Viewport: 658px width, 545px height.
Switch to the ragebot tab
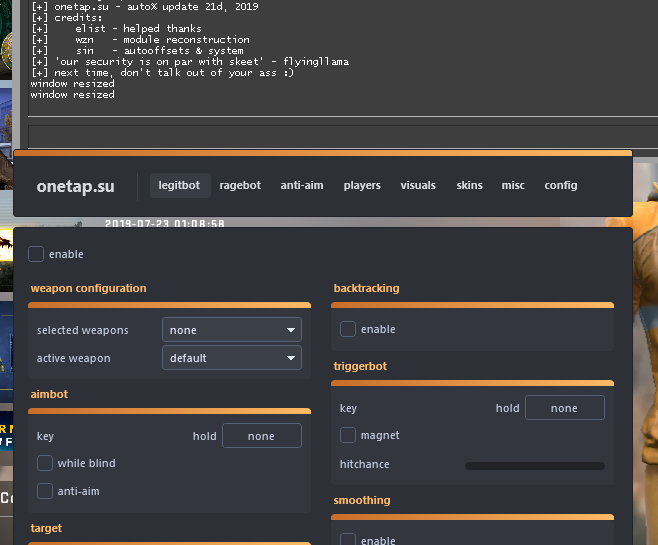pyautogui.click(x=240, y=185)
